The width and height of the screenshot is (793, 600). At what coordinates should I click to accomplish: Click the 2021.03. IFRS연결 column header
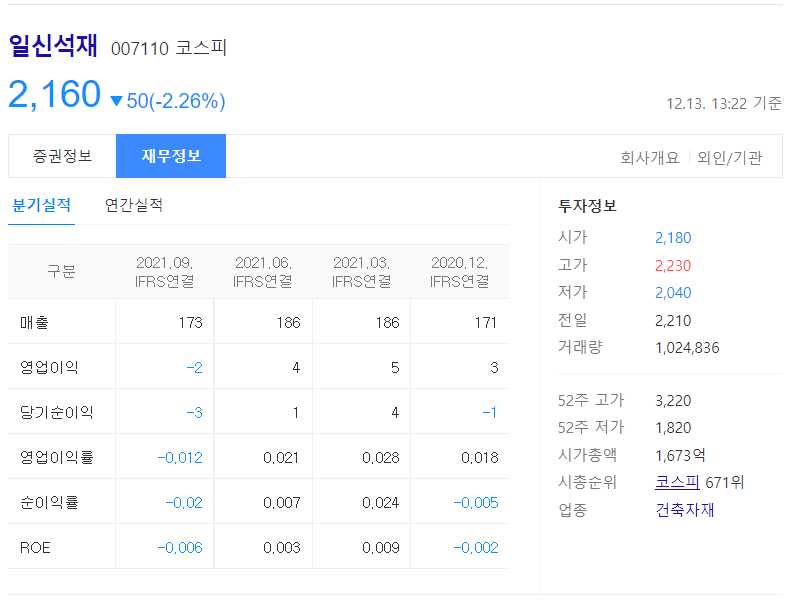[x=361, y=272]
